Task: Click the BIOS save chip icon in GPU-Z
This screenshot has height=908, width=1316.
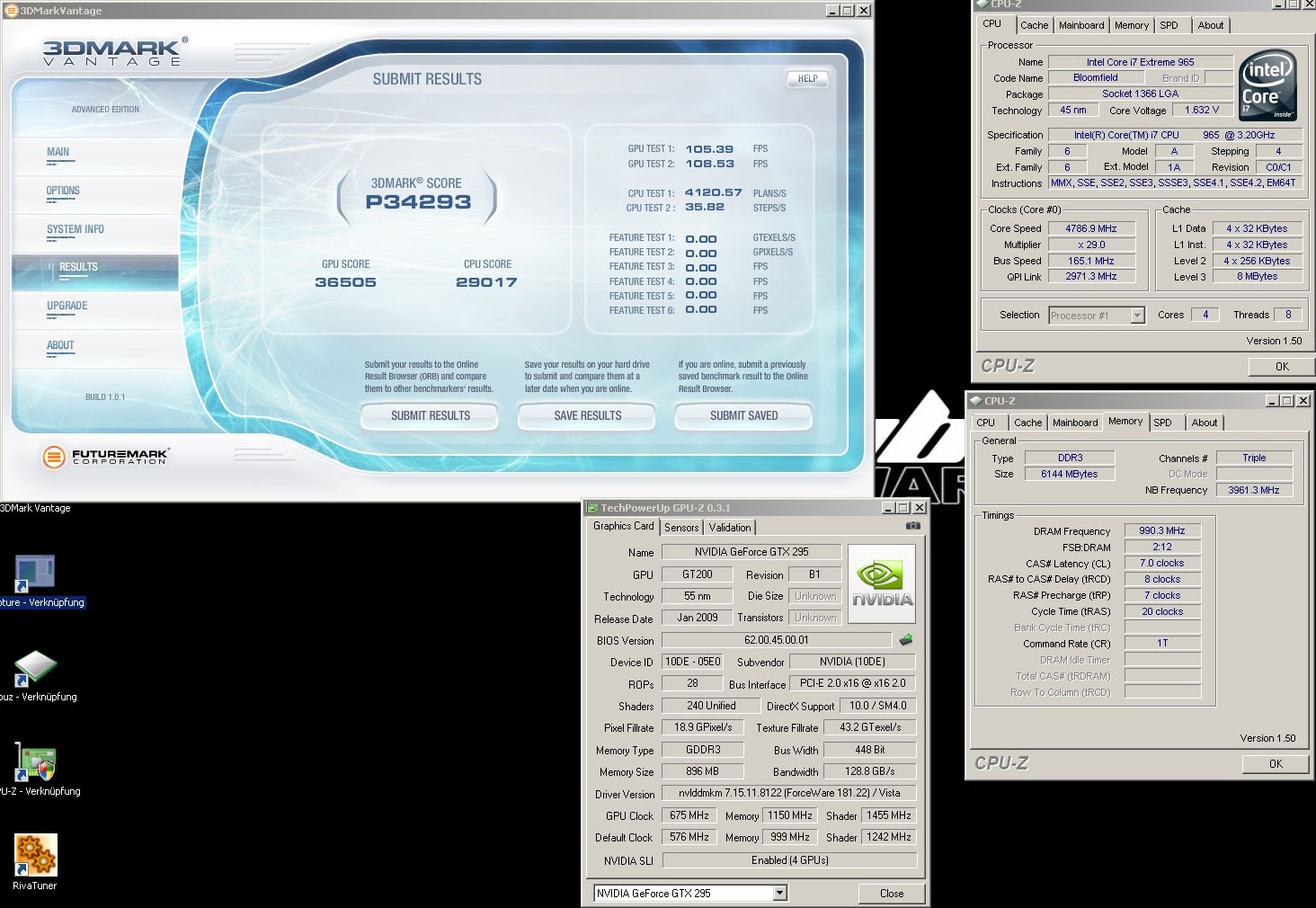Action: tap(906, 640)
